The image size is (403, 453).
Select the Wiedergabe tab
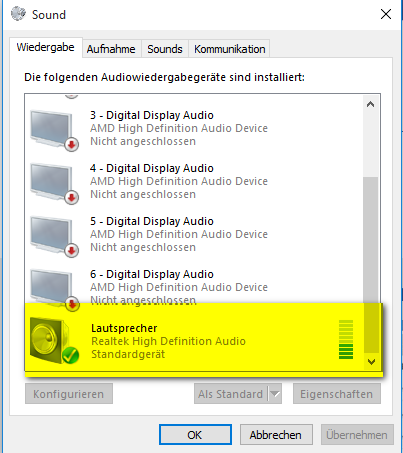coord(46,47)
